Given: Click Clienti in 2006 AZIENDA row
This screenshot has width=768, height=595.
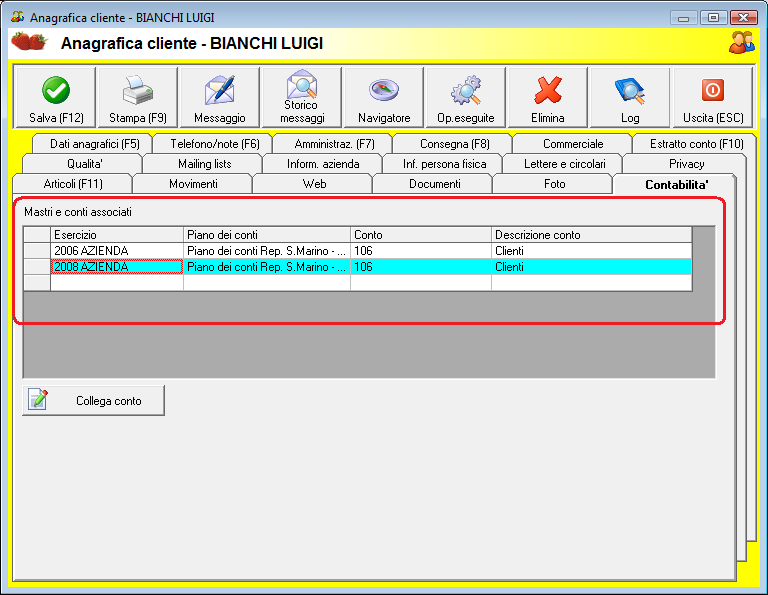Looking at the screenshot, I should point(592,251).
